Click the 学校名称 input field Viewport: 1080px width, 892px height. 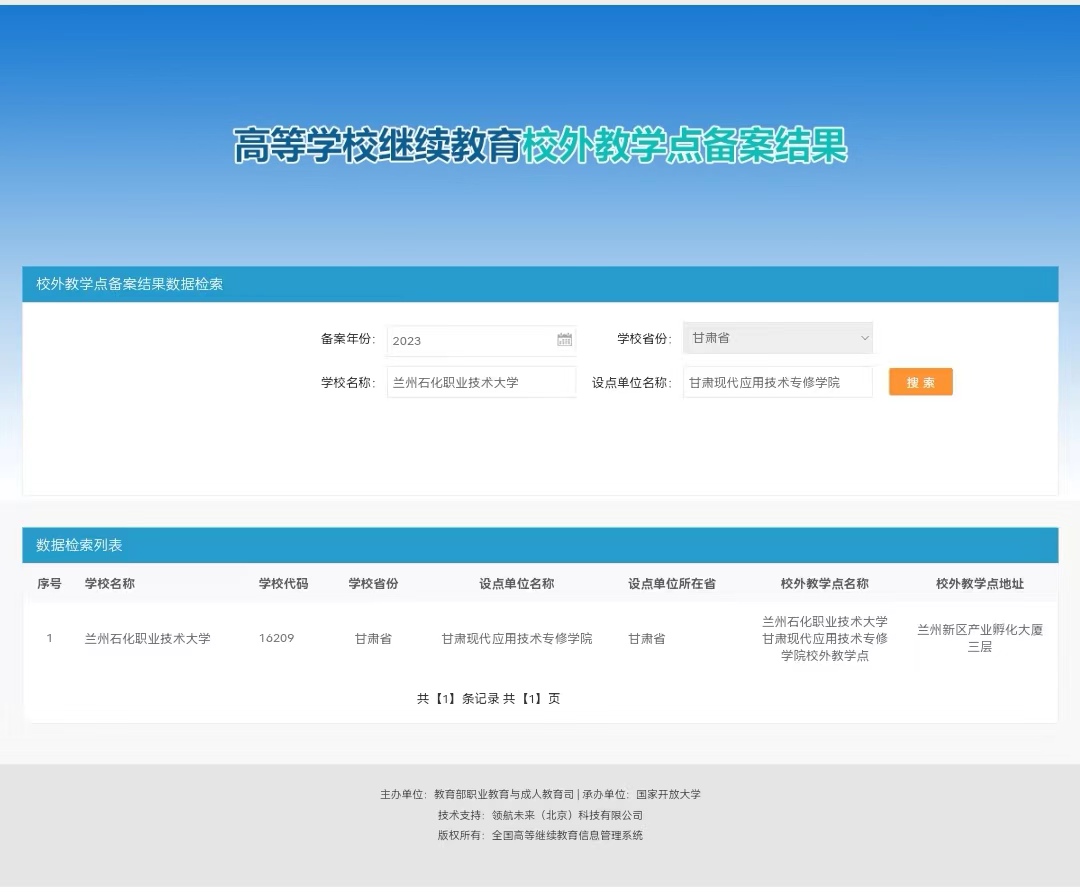pyautogui.click(x=481, y=382)
